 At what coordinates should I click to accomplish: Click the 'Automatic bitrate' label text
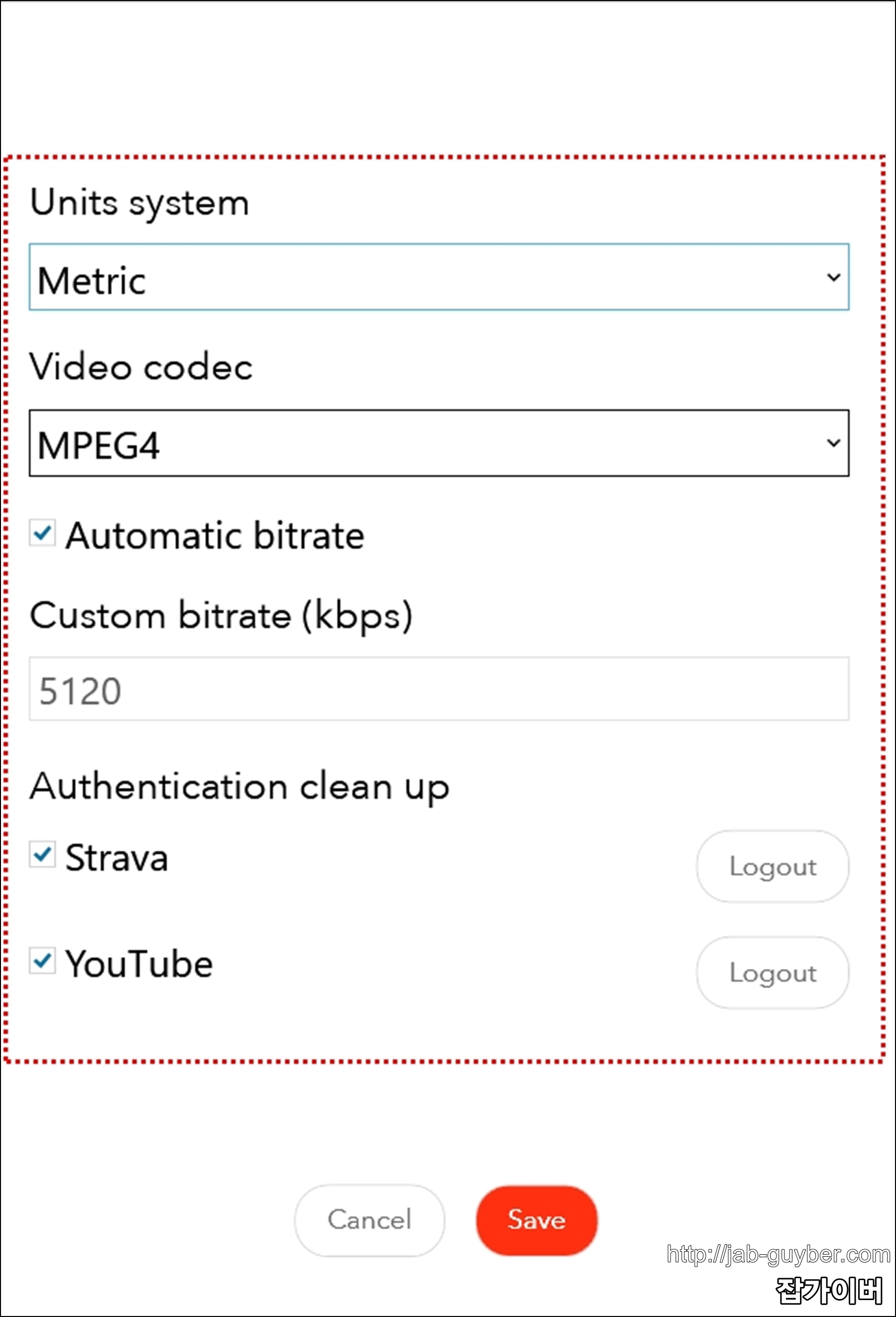[215, 536]
